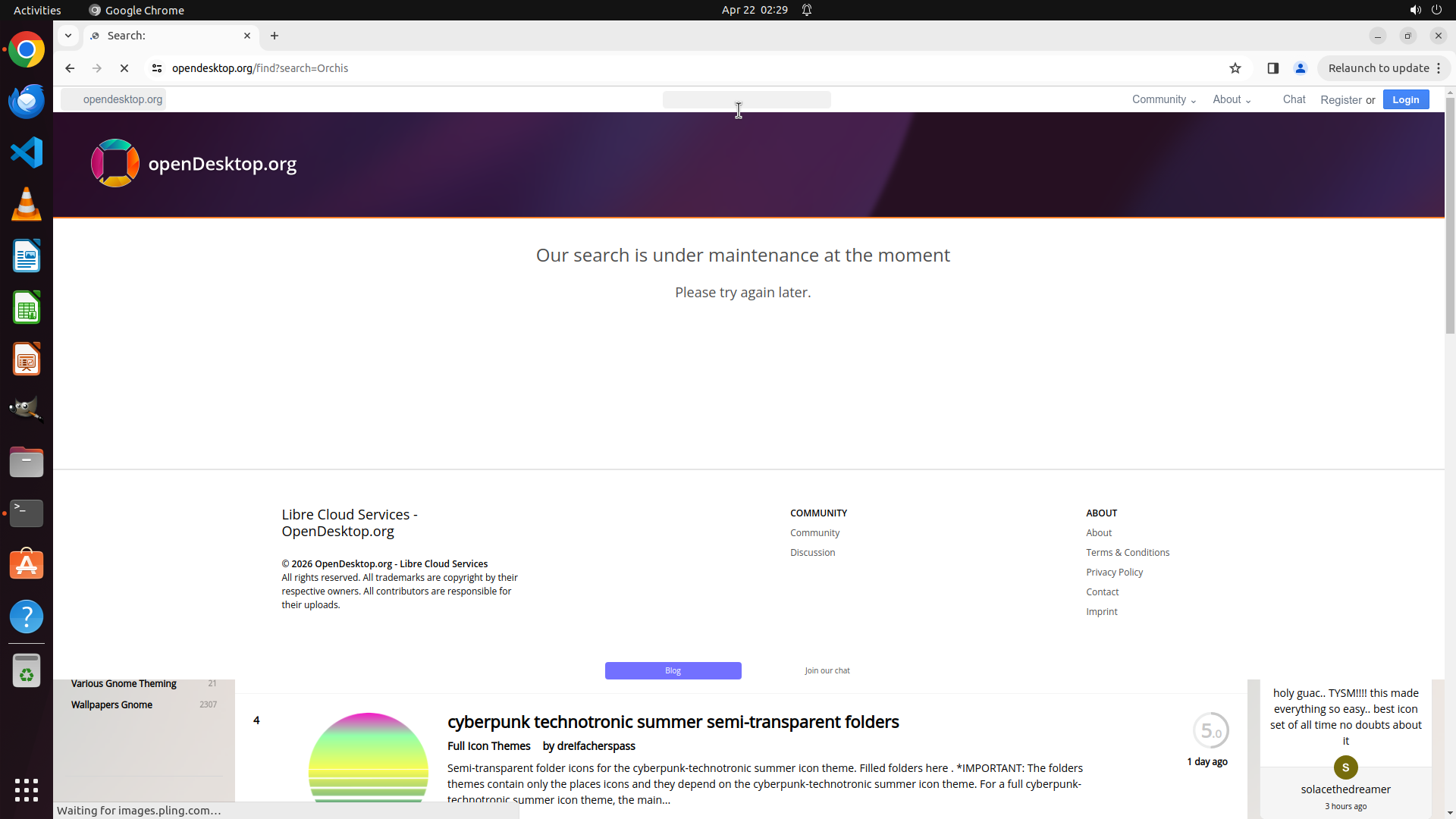Stop page loading with X button
The width and height of the screenshot is (1456, 819).
pos(124,68)
